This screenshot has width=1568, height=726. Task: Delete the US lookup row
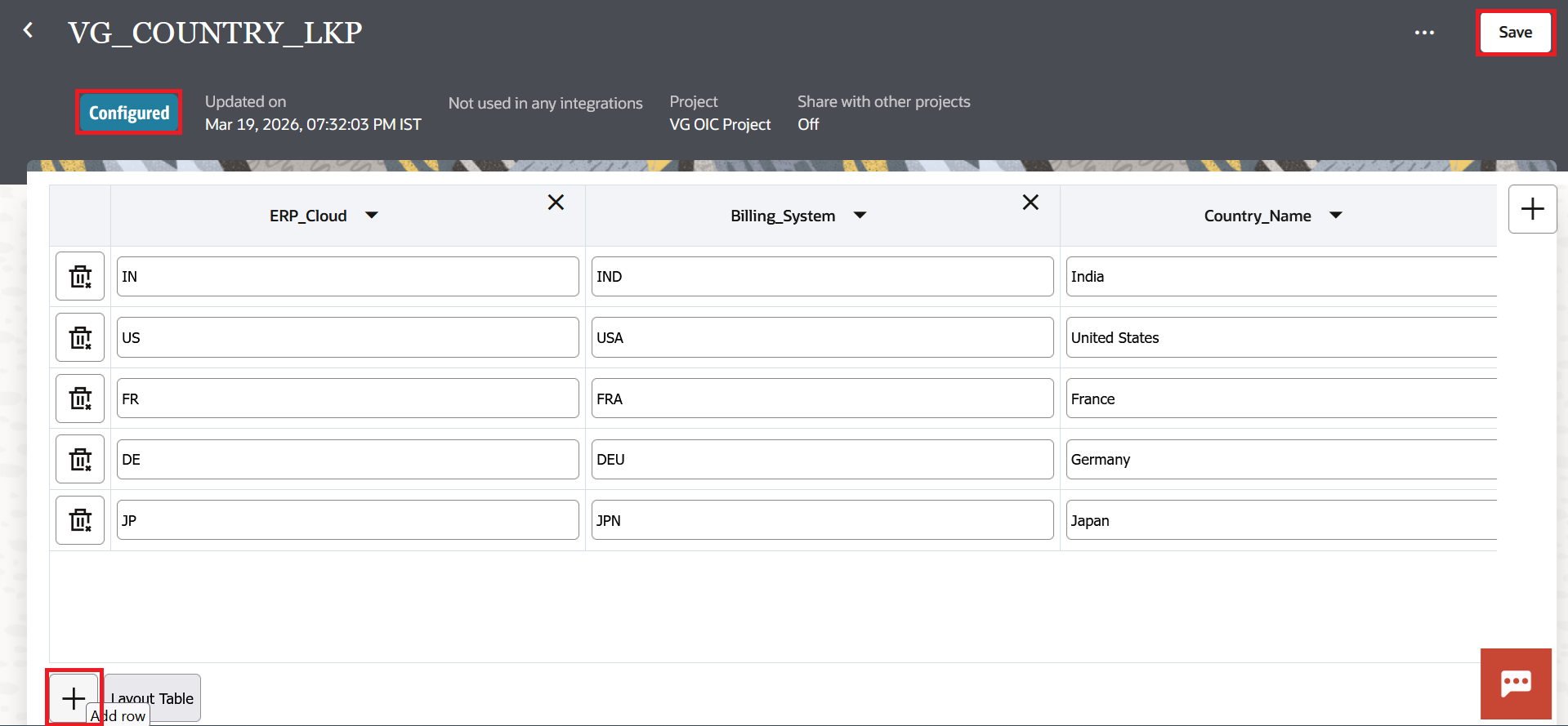pos(80,337)
